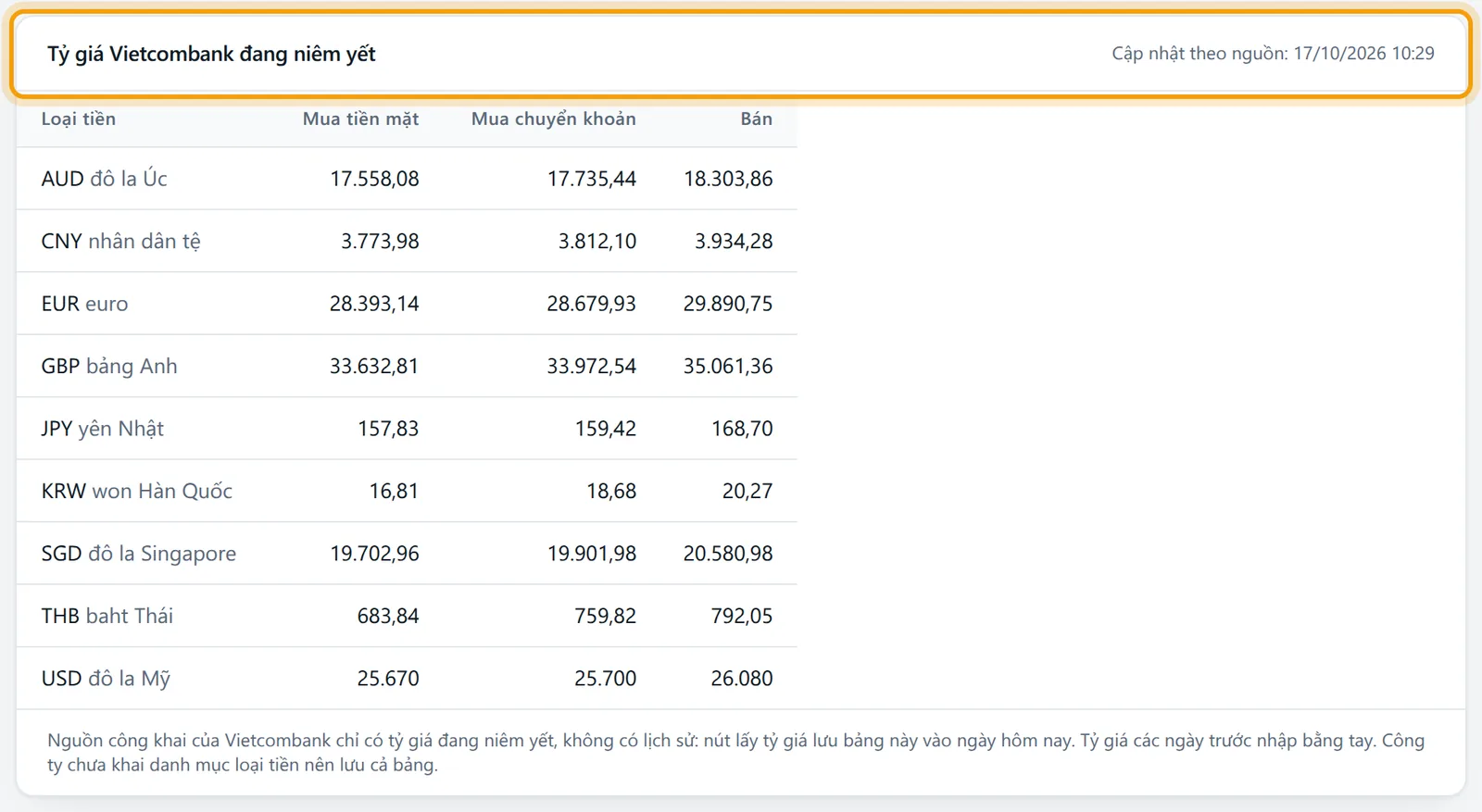Click USD cash buy value 25.670
Viewport: 1482px width, 812px height.
point(388,679)
